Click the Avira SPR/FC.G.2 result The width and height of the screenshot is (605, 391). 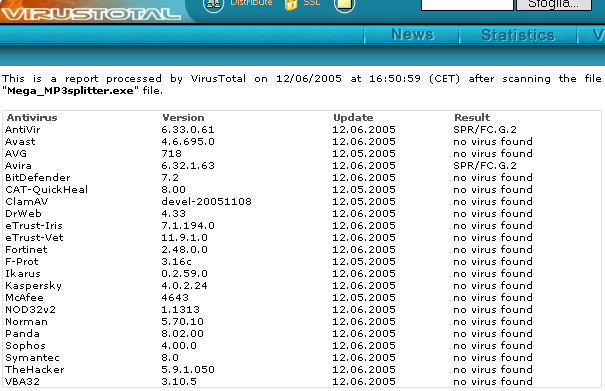485,166
